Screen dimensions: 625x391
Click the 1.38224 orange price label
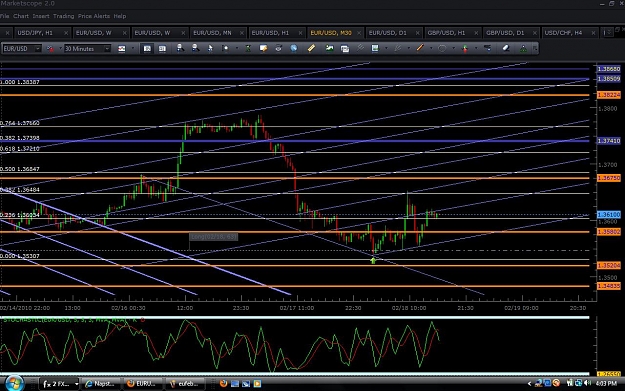click(x=609, y=95)
